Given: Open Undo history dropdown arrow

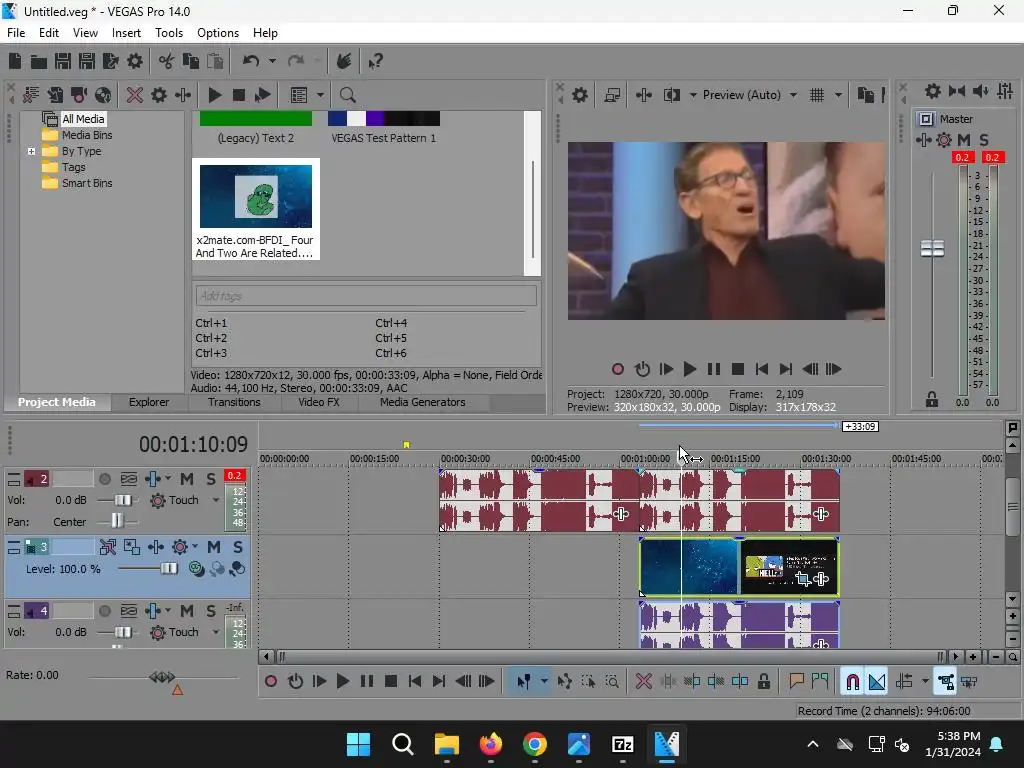Looking at the screenshot, I should tap(272, 61).
